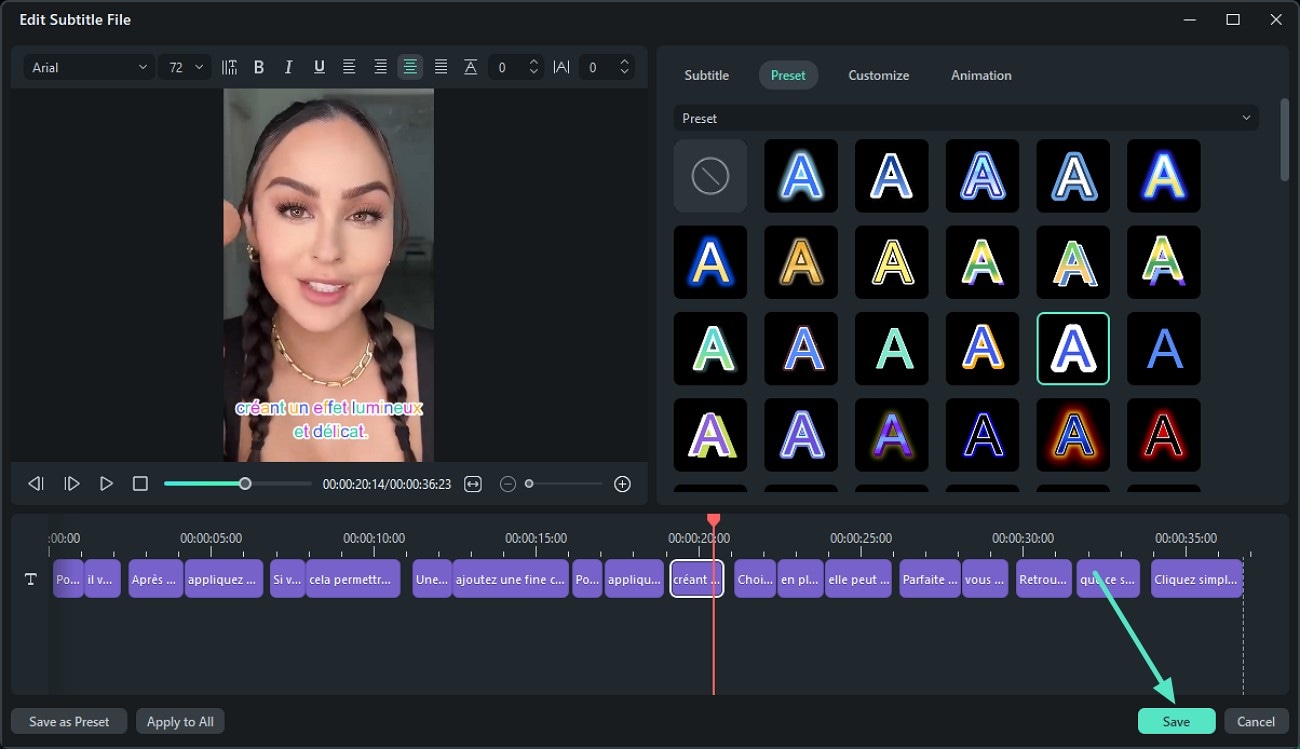Image resolution: width=1300 pixels, height=749 pixels.
Task: Select the 'créant ...' subtitle clip
Action: (696, 579)
